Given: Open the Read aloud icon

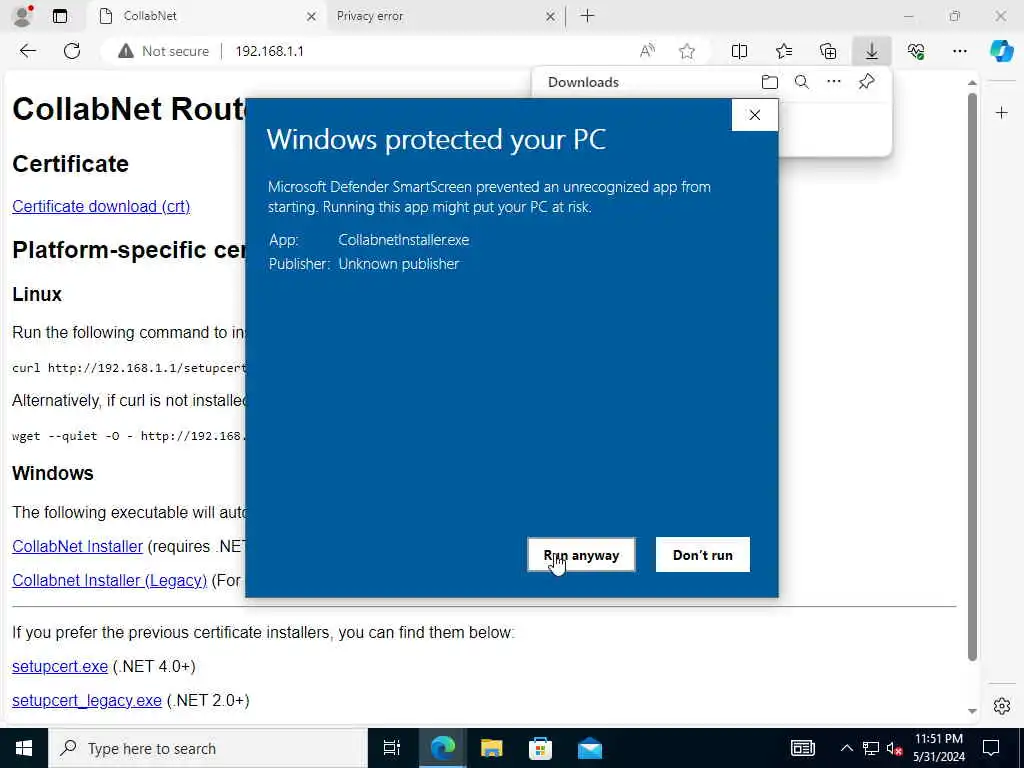Looking at the screenshot, I should 647,51.
